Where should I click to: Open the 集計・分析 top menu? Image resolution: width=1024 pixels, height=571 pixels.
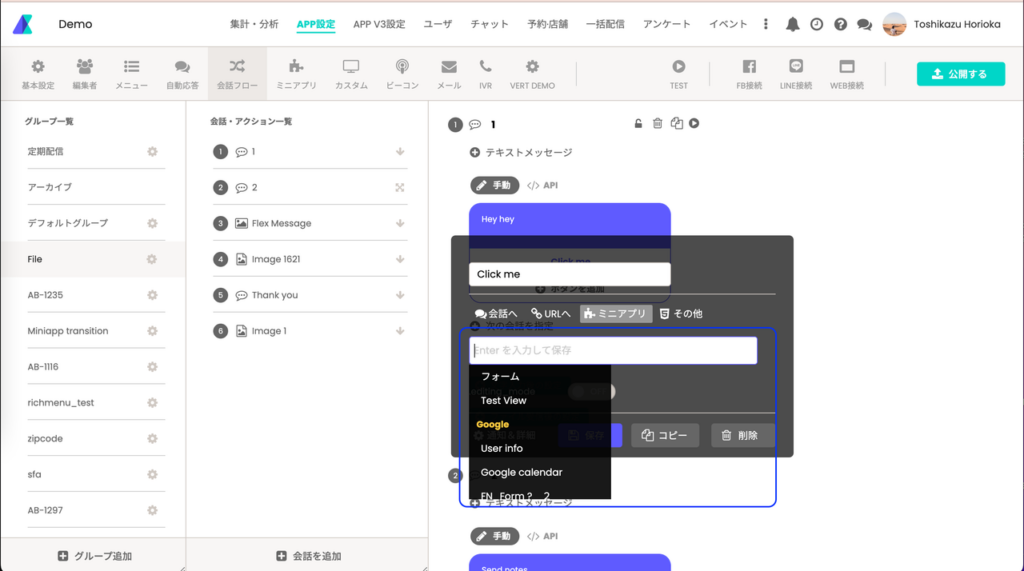(x=254, y=24)
